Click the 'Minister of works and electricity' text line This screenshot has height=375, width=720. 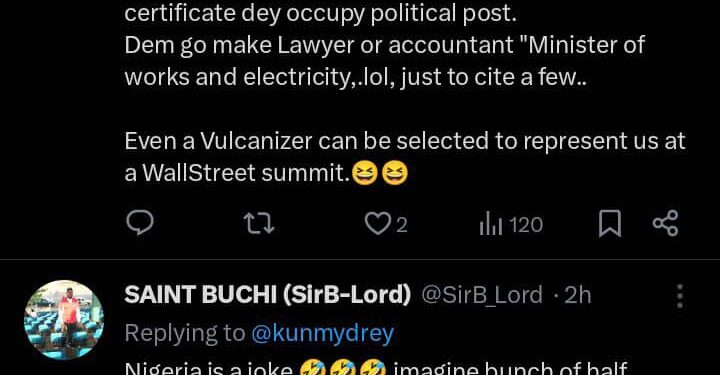pos(385,61)
